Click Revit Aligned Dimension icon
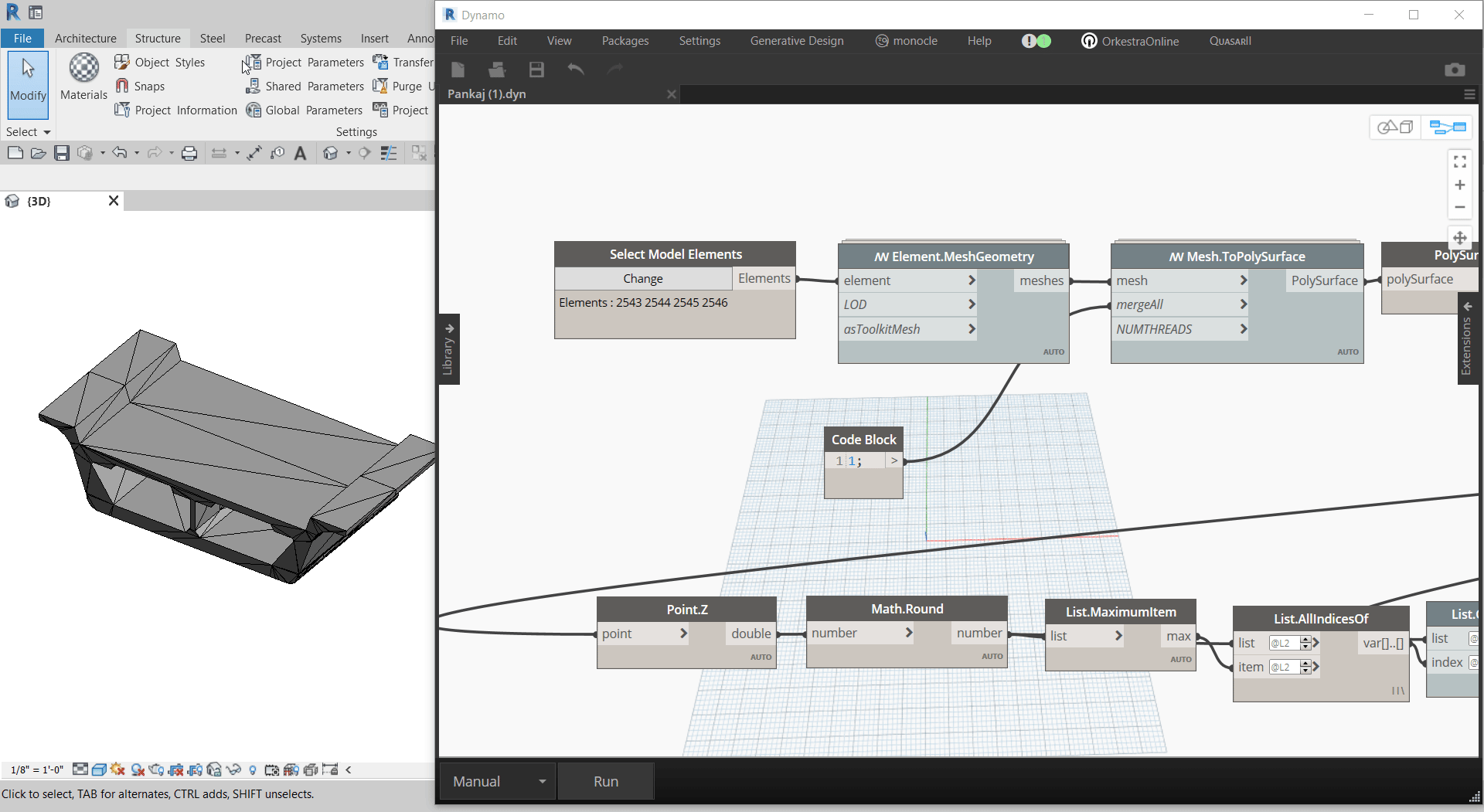Viewport: 1484px width, 812px height. [x=254, y=153]
